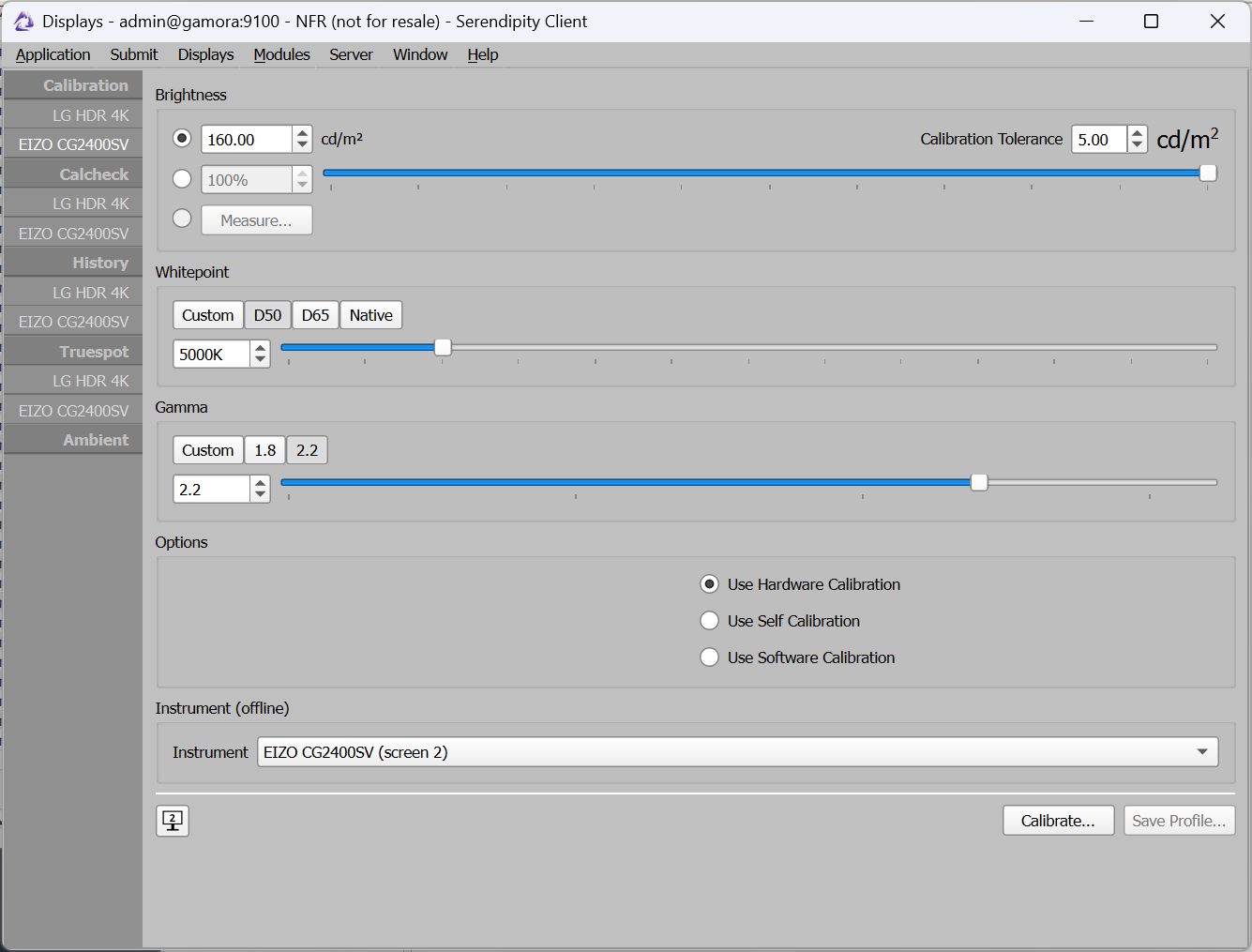This screenshot has height=952, width=1252.
Task: Click the Calibrate... button
Action: pyautogui.click(x=1058, y=821)
